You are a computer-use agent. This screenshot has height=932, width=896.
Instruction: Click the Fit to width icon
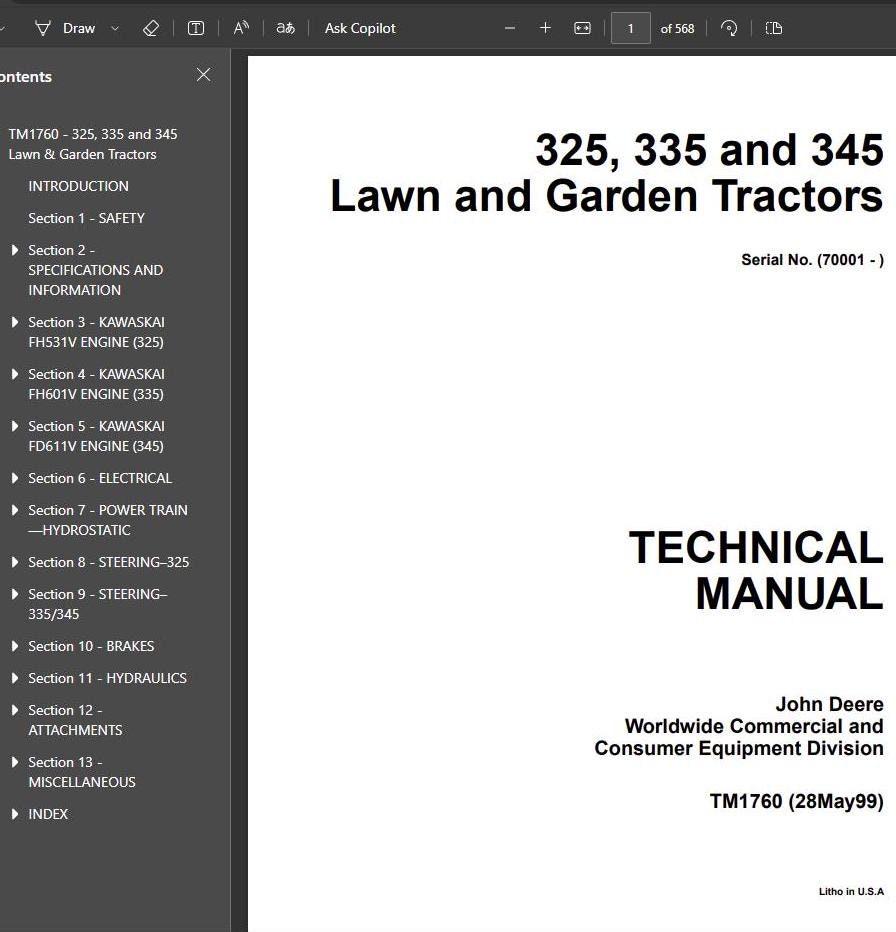coord(582,28)
